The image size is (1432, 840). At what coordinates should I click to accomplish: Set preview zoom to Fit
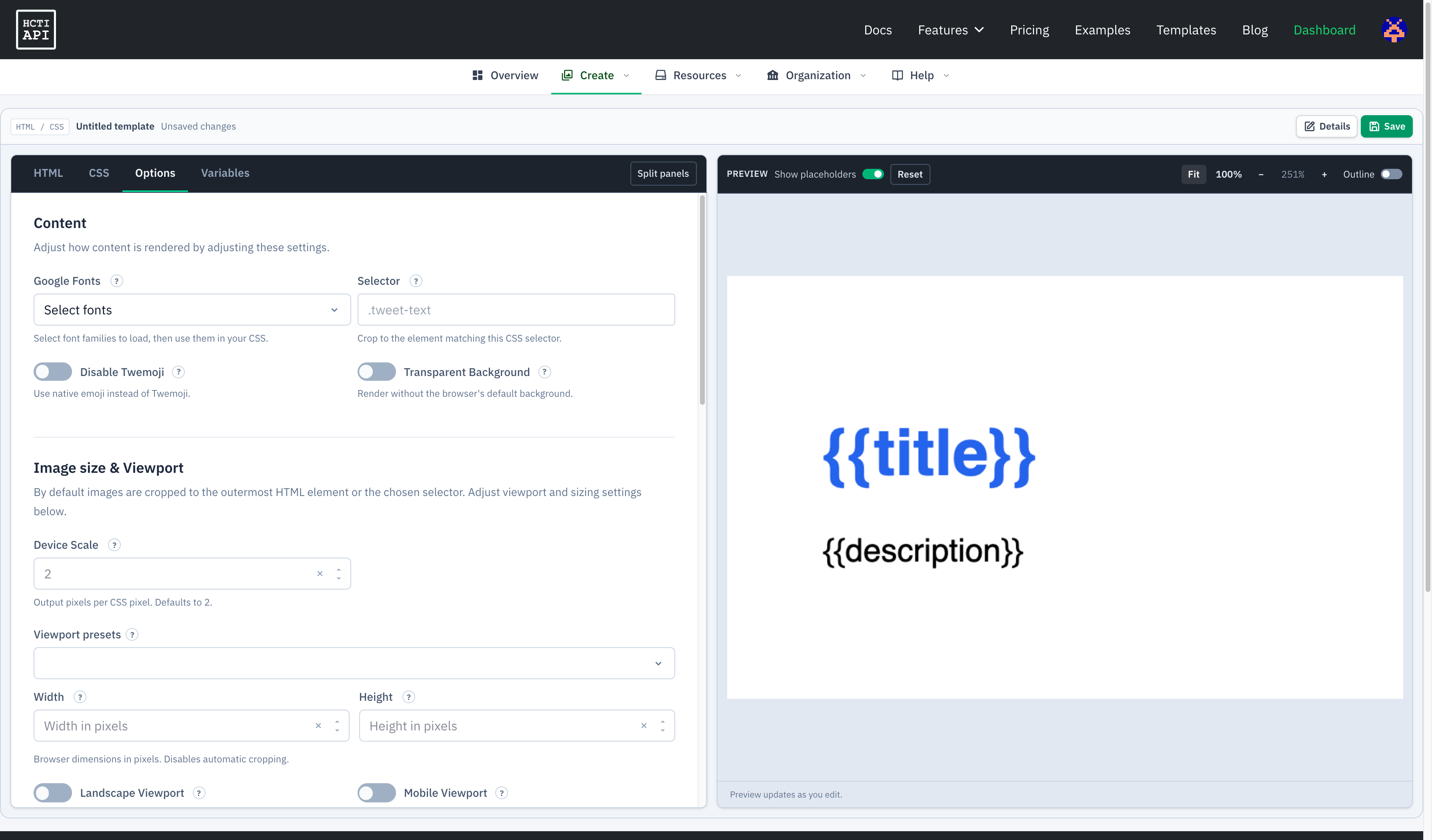(1193, 174)
